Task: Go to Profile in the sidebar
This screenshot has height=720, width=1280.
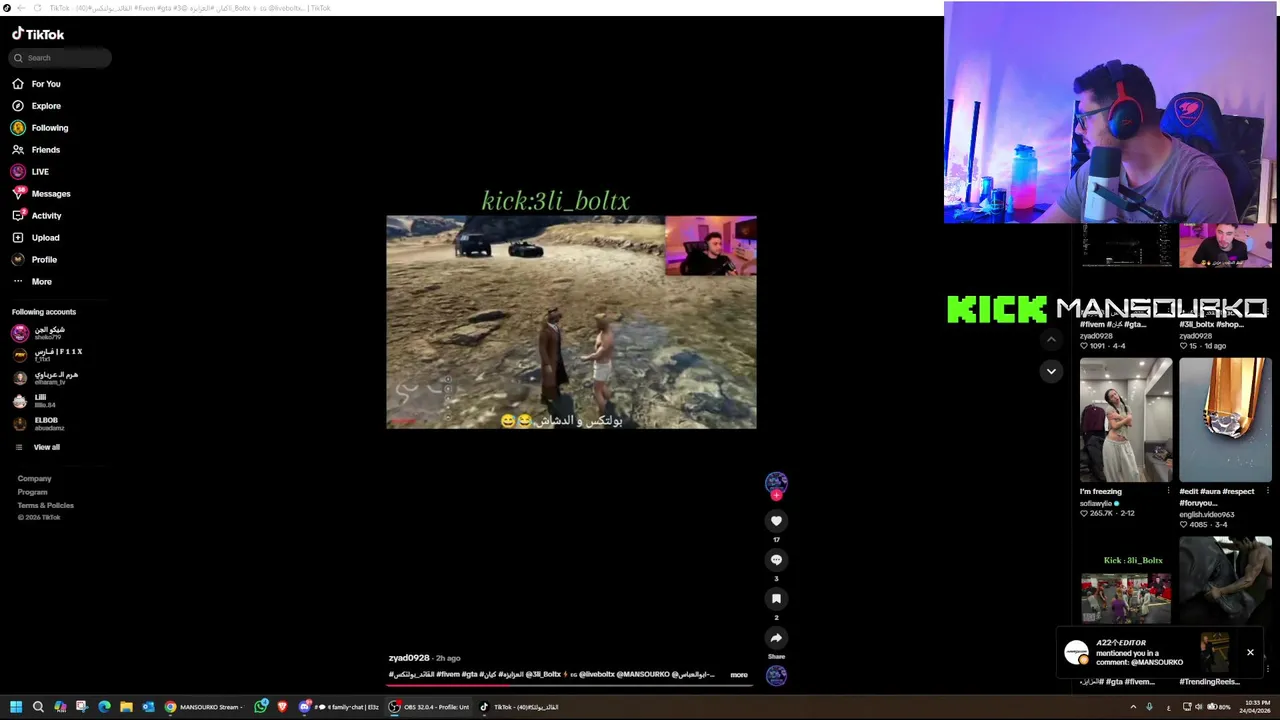Action: pyautogui.click(x=35, y=260)
